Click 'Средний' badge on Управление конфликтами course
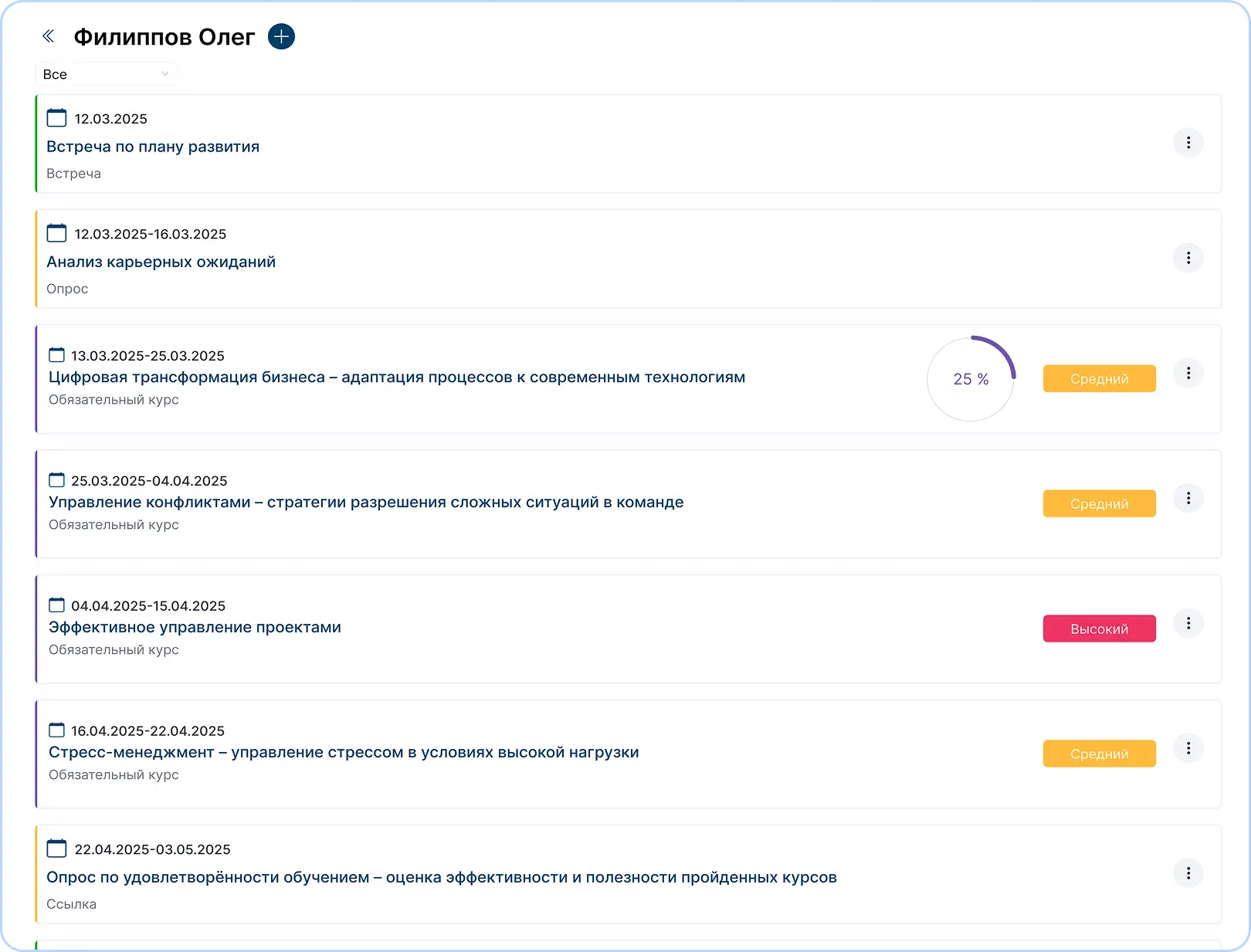This screenshot has width=1251, height=952. pyautogui.click(x=1099, y=504)
